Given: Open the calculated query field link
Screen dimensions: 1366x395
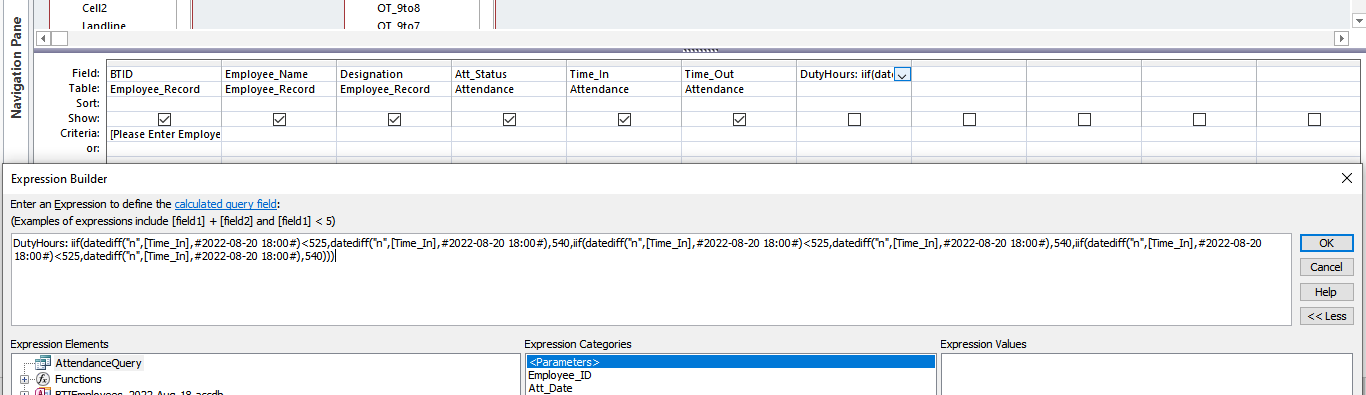Looking at the screenshot, I should [225, 204].
